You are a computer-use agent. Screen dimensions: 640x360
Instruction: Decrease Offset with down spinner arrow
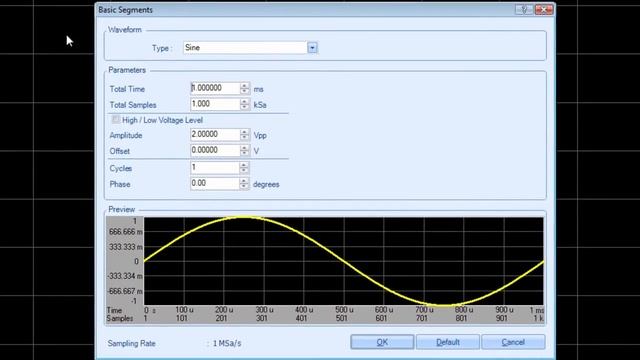[x=244, y=153]
